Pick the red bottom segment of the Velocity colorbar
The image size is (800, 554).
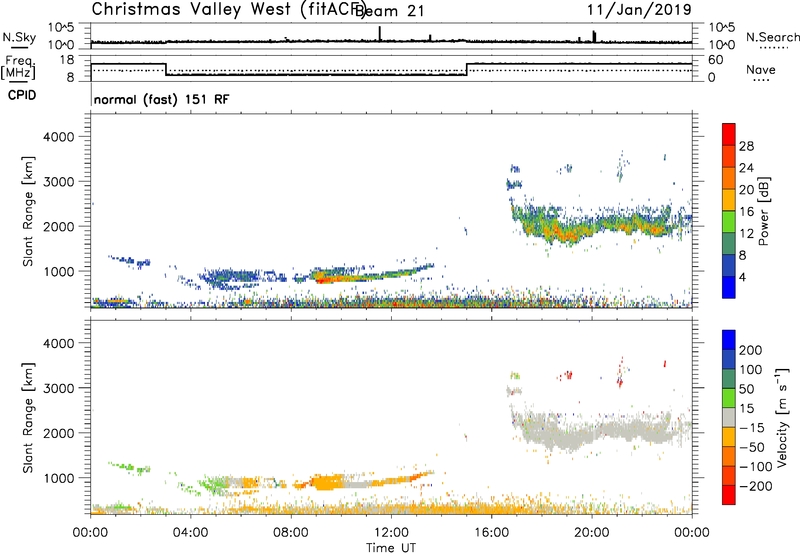(729, 495)
